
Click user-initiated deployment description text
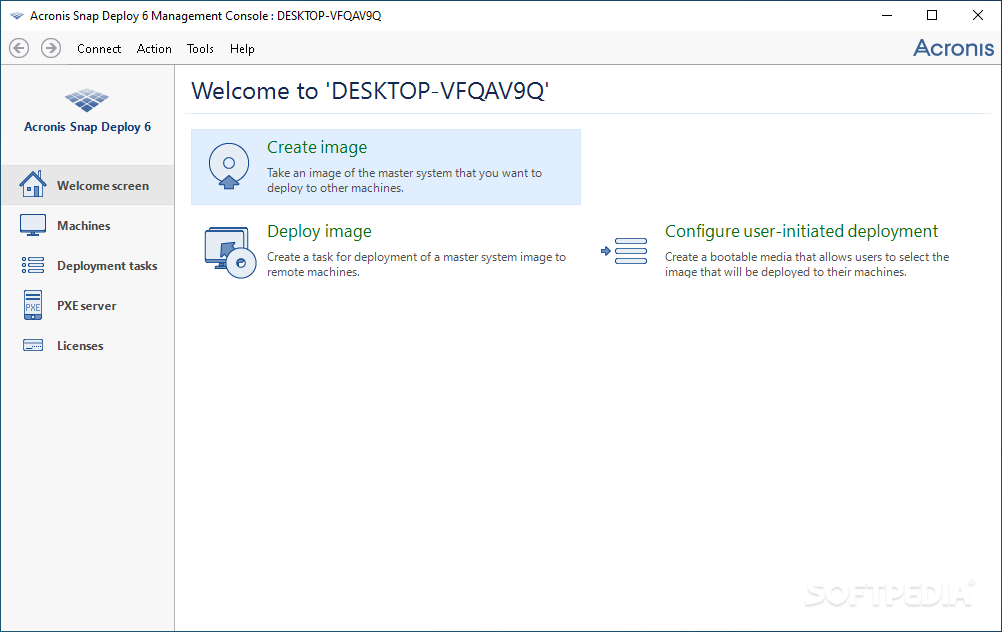coord(806,264)
